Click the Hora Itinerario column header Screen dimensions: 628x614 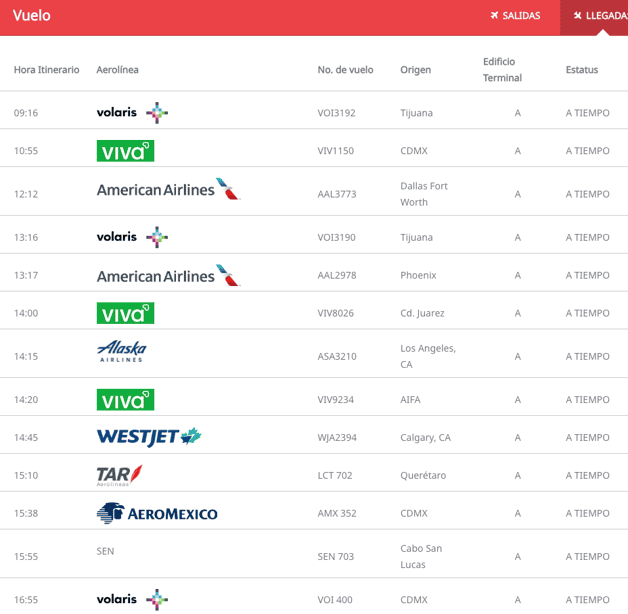click(x=46, y=70)
